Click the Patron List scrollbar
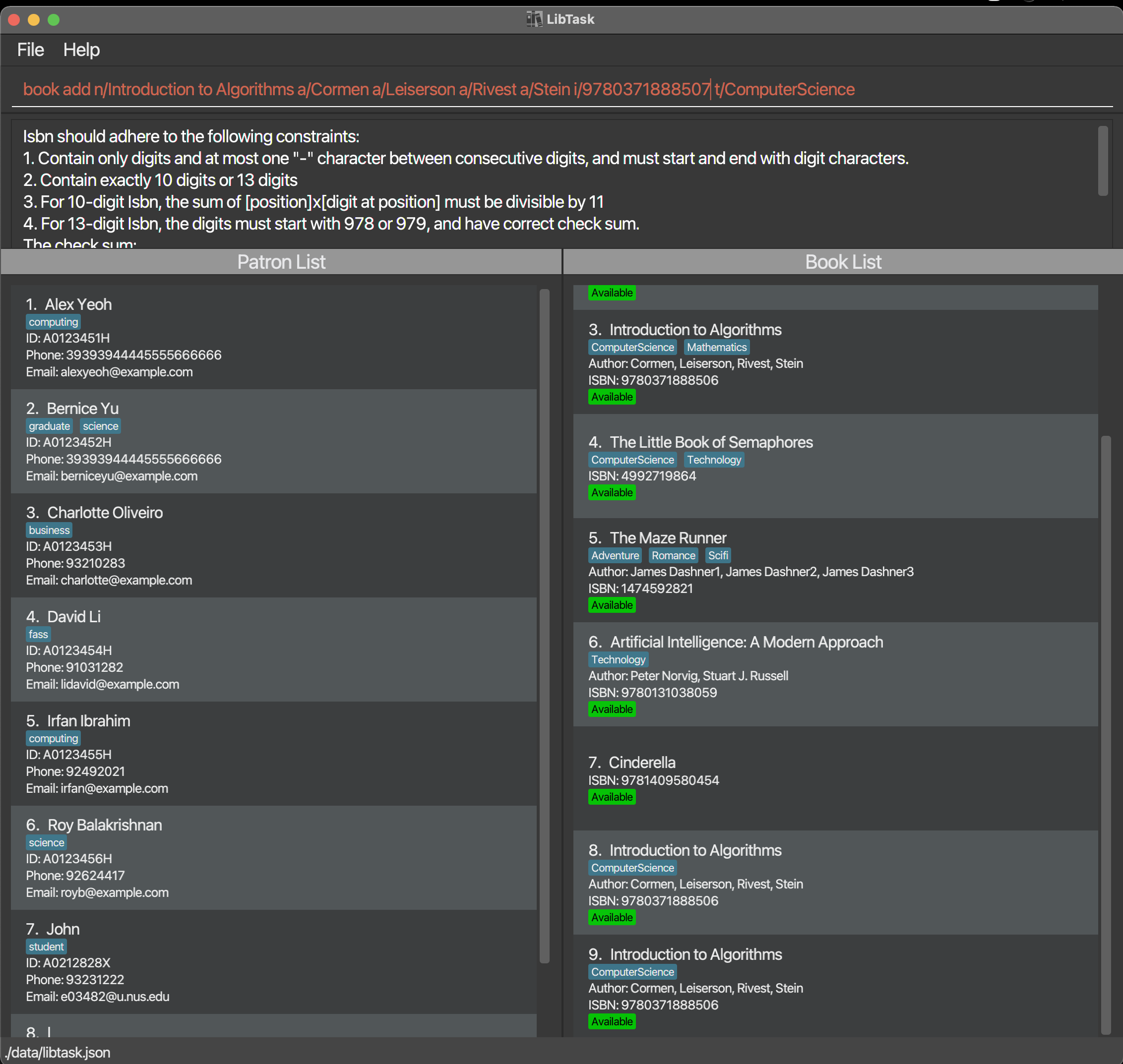Screen dimensions: 1123x1064 pos(544,624)
